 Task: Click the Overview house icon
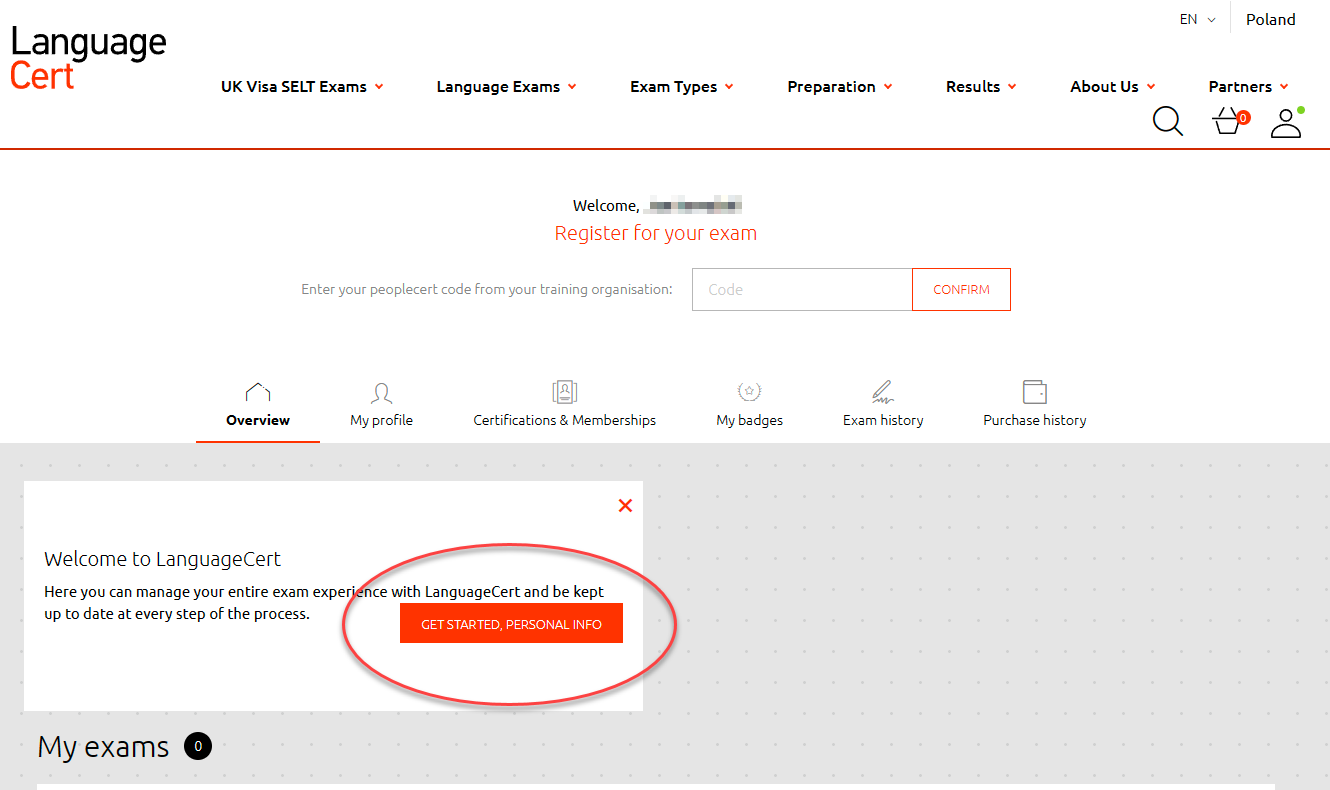258,392
